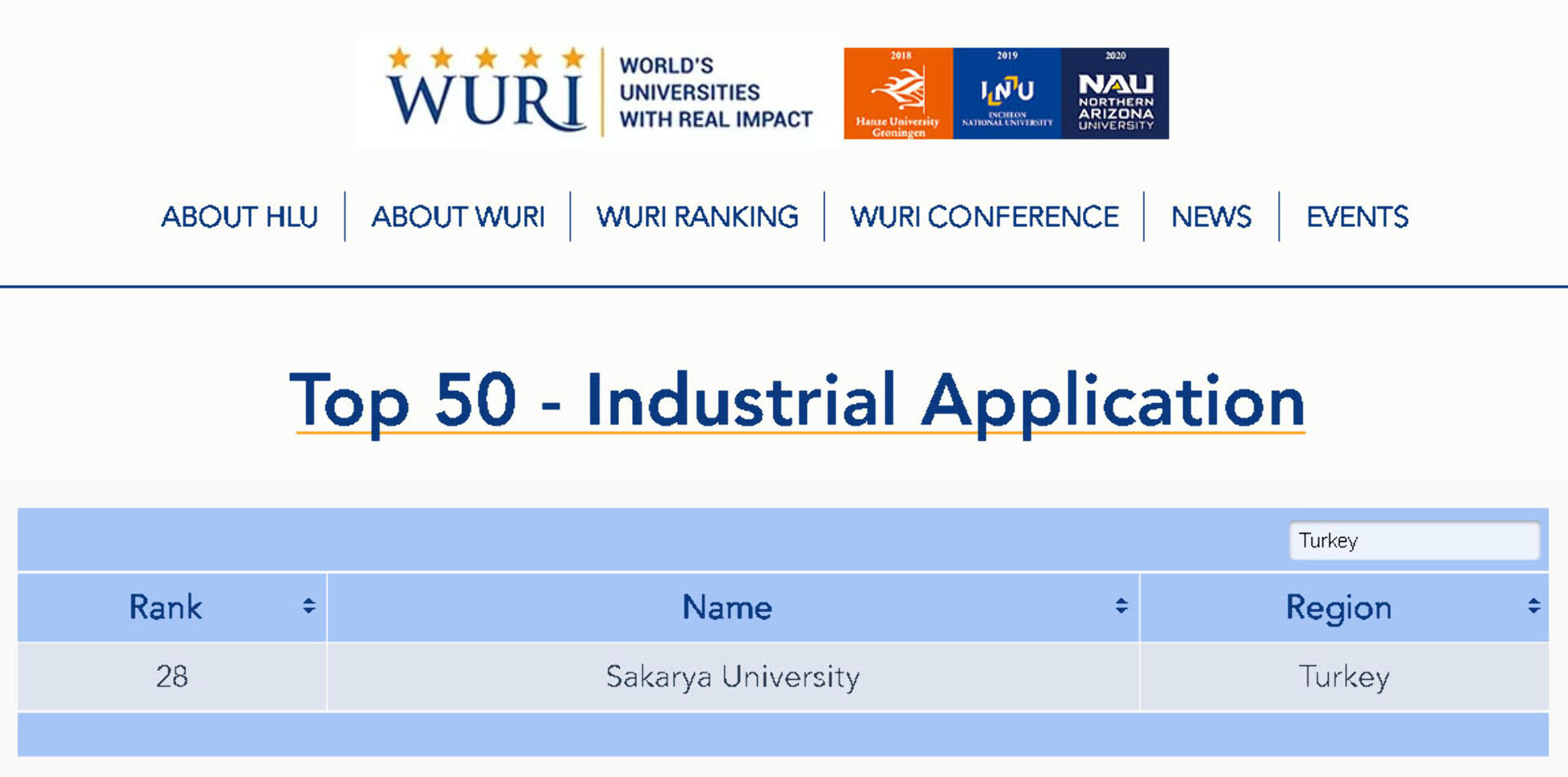Open the Hanze University Groningen 2018 logo
The height and width of the screenshot is (777, 1568).
(x=898, y=93)
